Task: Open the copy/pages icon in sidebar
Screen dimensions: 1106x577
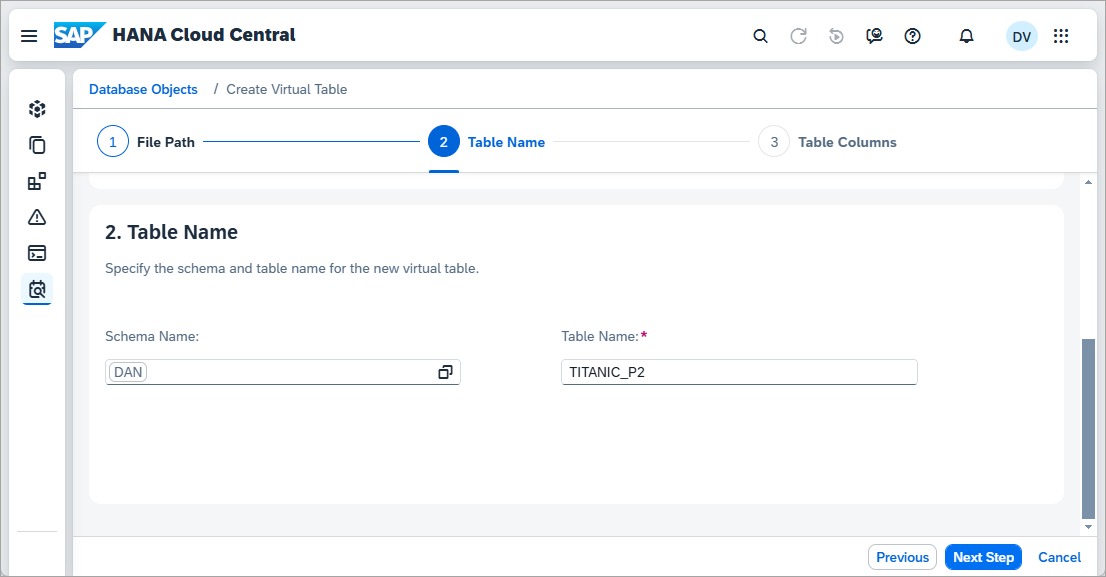Action: tap(37, 145)
